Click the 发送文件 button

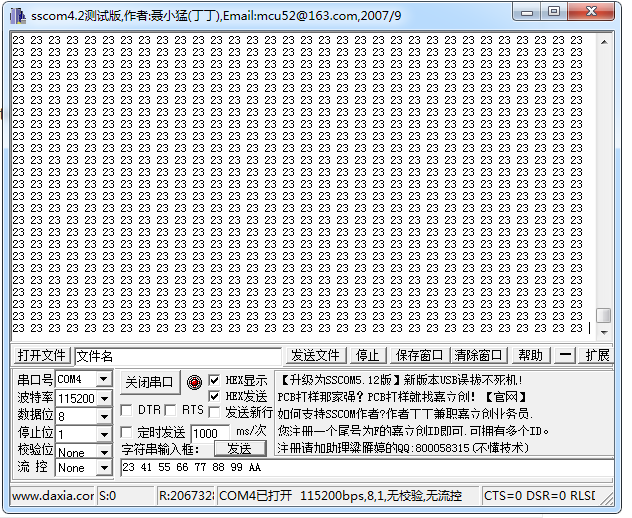(x=315, y=356)
